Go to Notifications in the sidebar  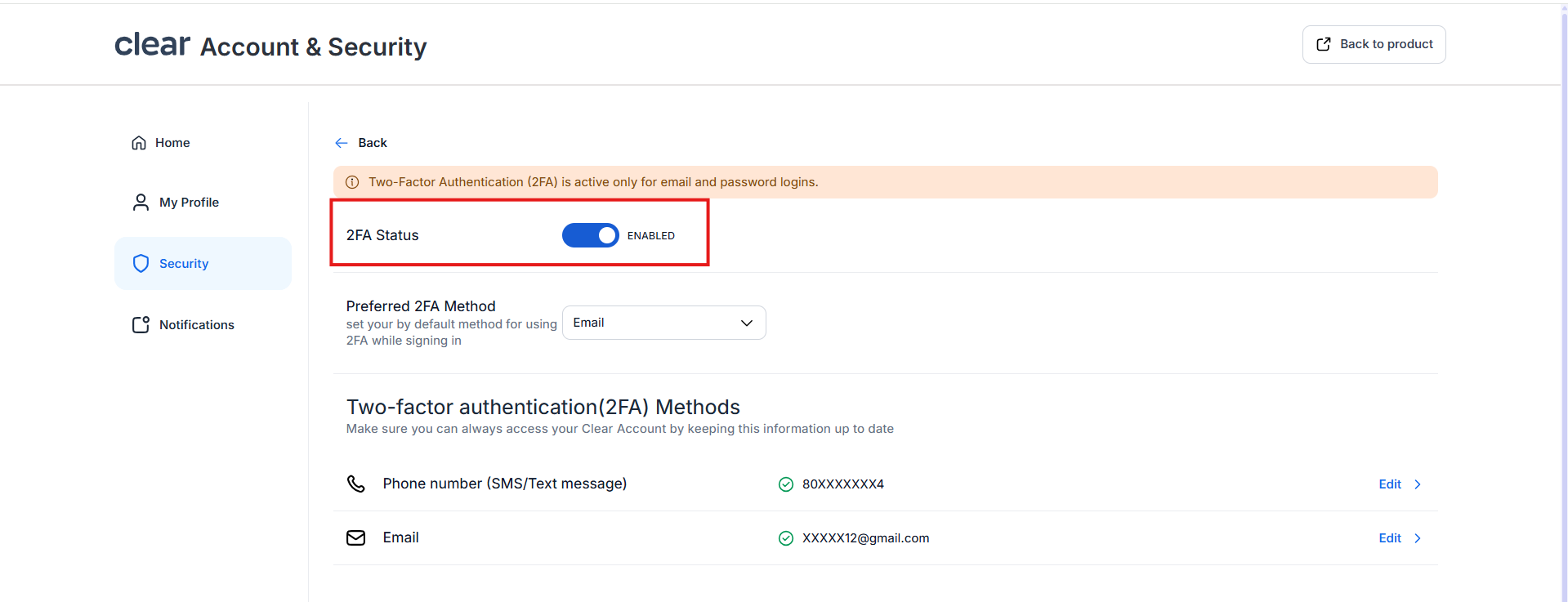tap(196, 325)
